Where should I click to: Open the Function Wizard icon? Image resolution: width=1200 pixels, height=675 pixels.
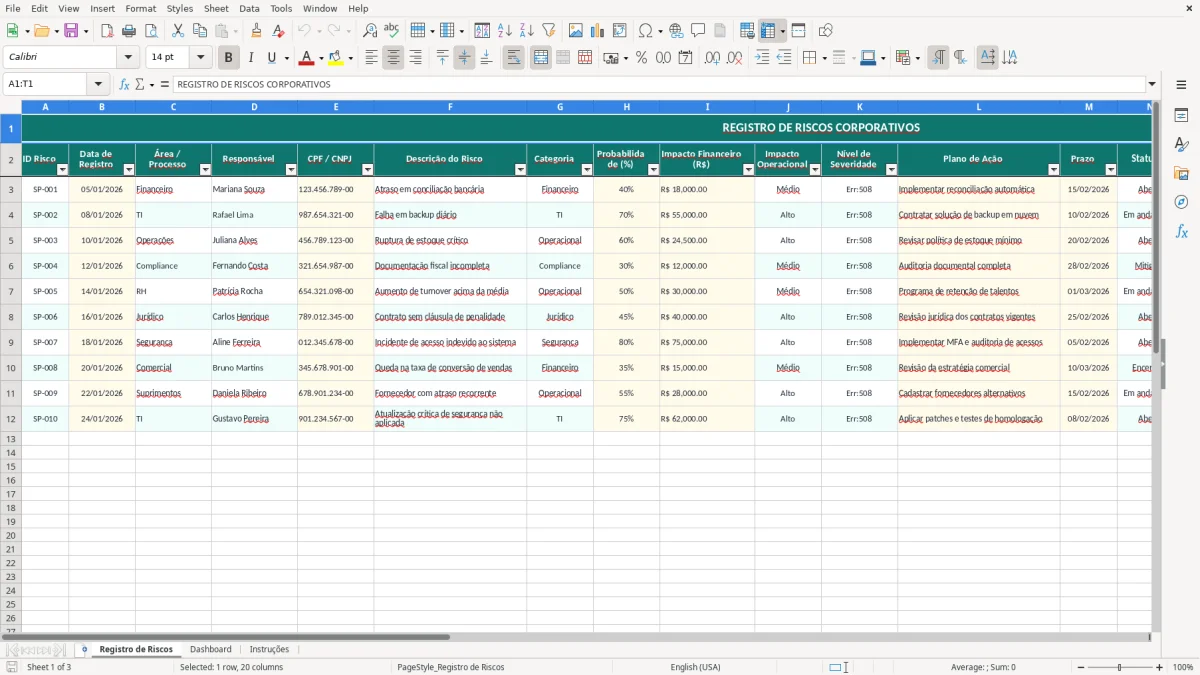pos(124,84)
